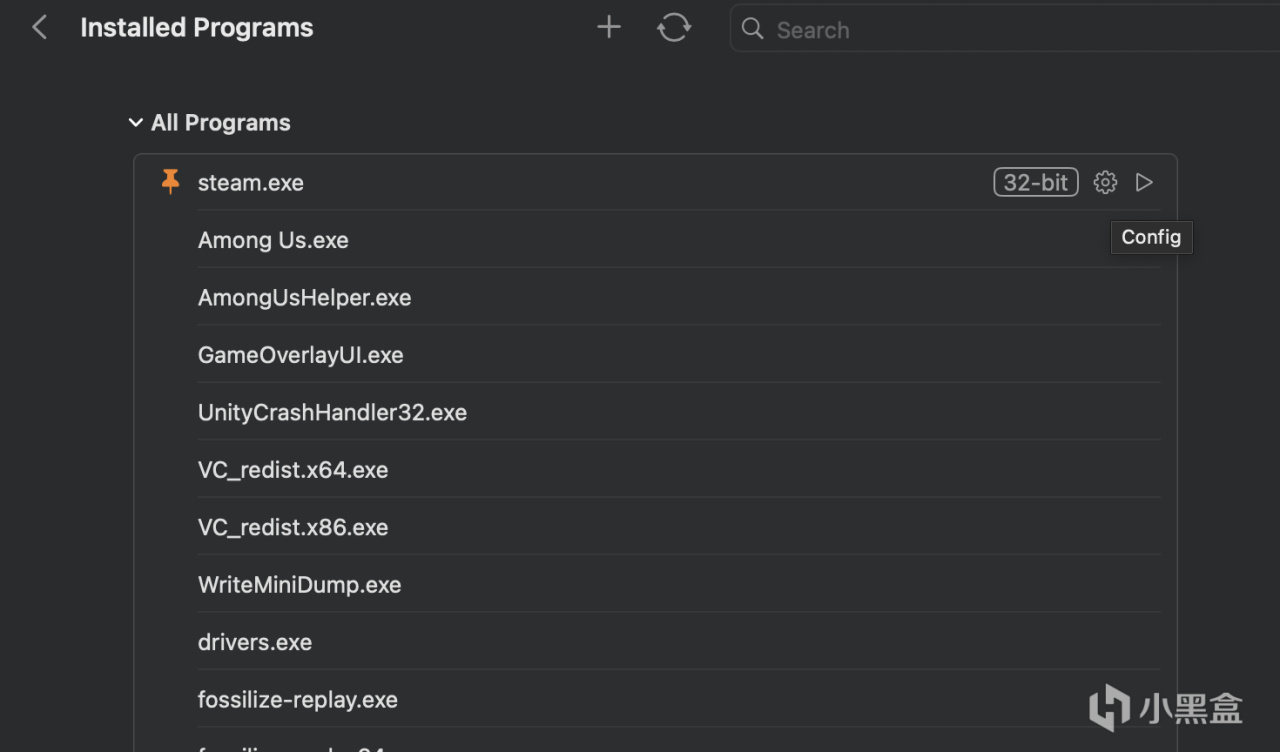
Task: Select Among Us.exe in the list
Action: (273, 240)
